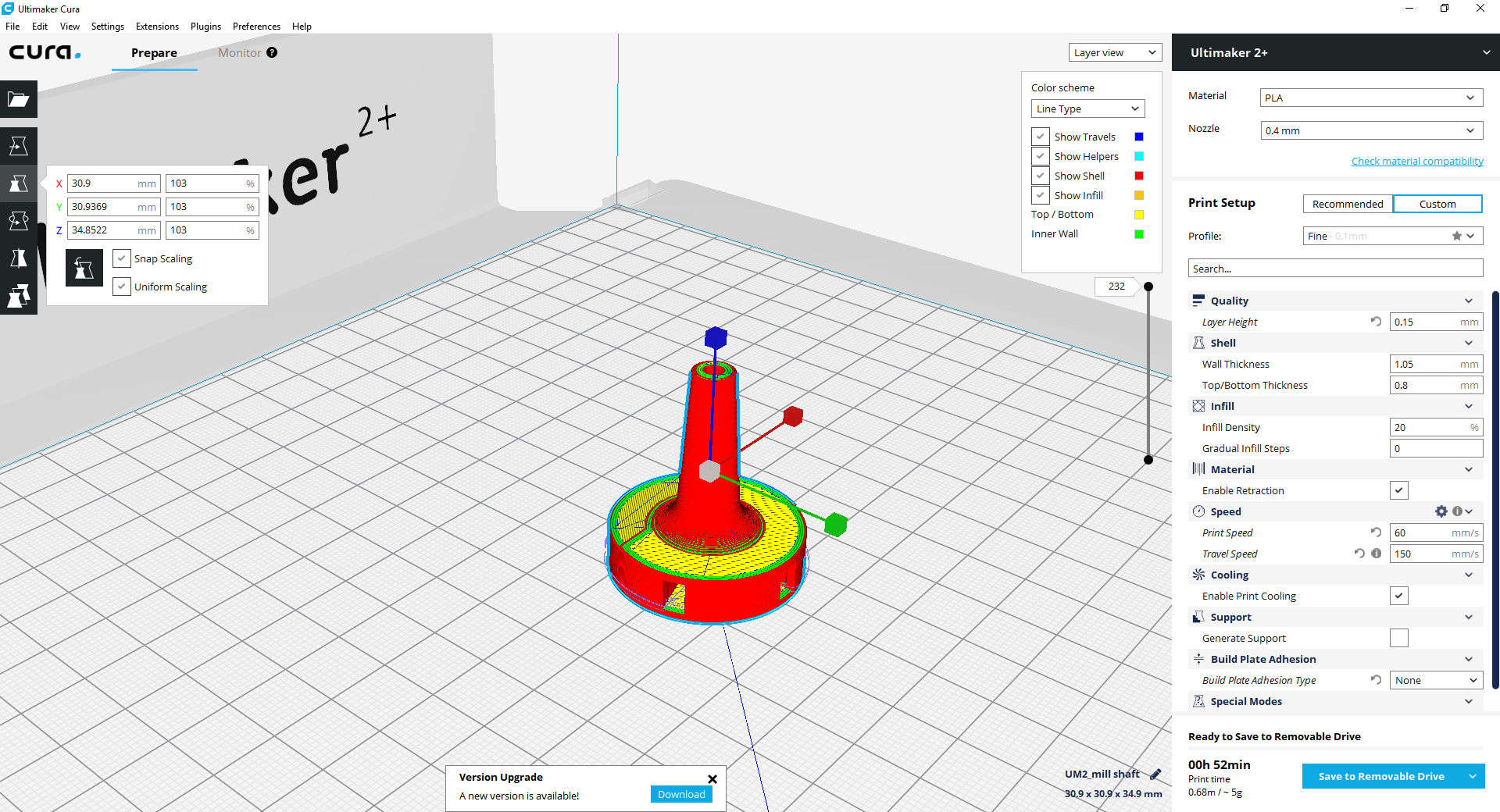
Task: Click the Build Plate Adhesion category icon
Action: coord(1198,659)
